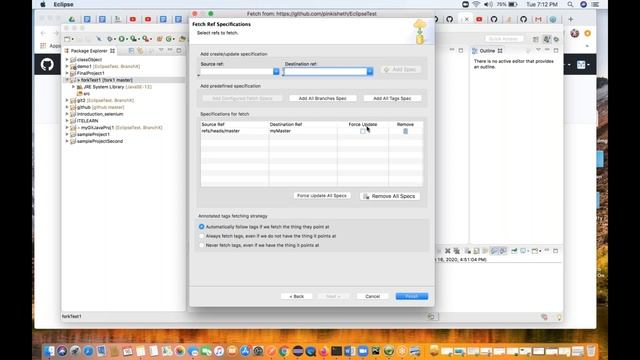Screen dimensions: 640x360
Task: Maximize the Outline view
Action: (x=556, y=50)
